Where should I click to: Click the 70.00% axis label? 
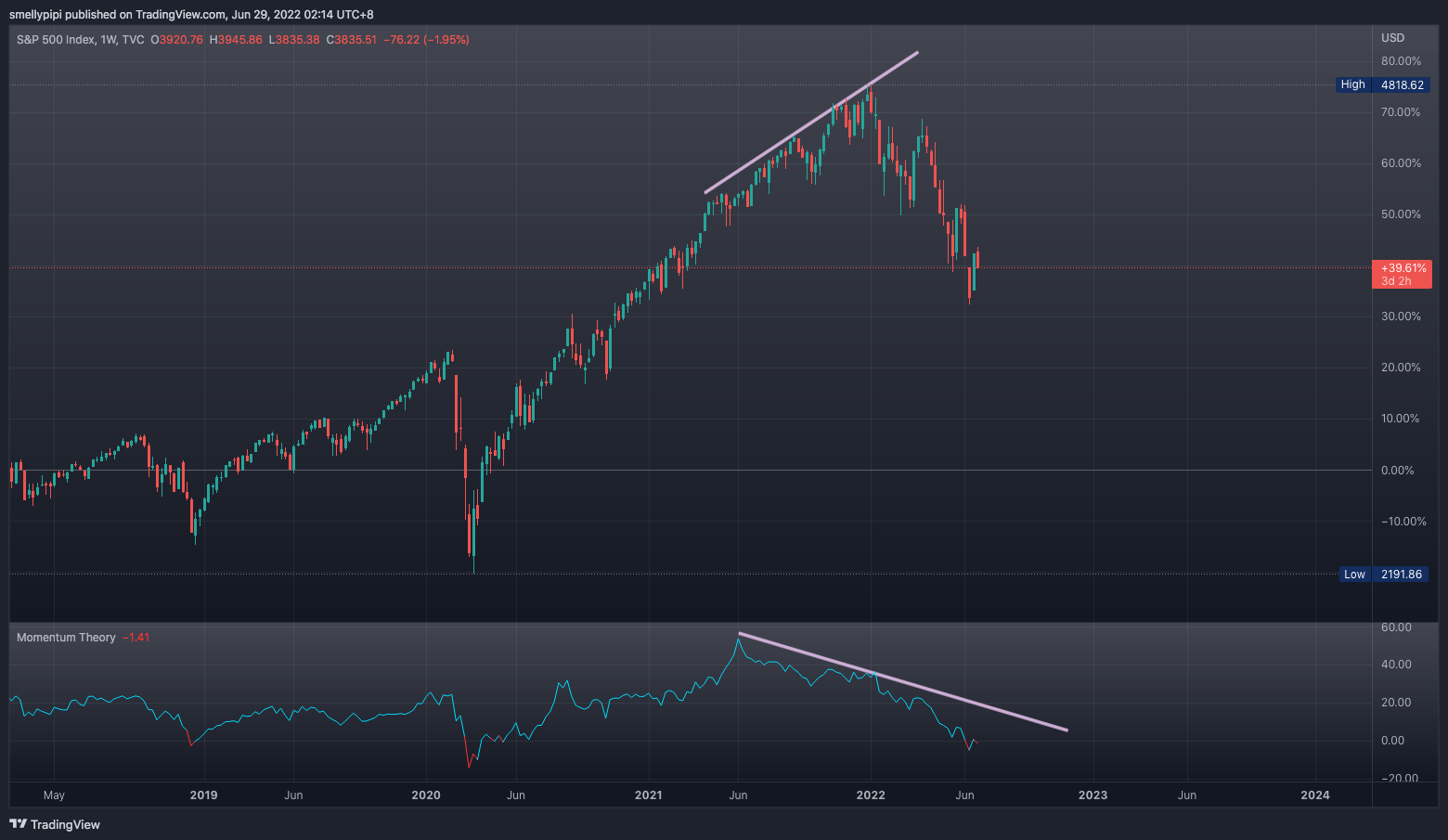[x=1401, y=112]
